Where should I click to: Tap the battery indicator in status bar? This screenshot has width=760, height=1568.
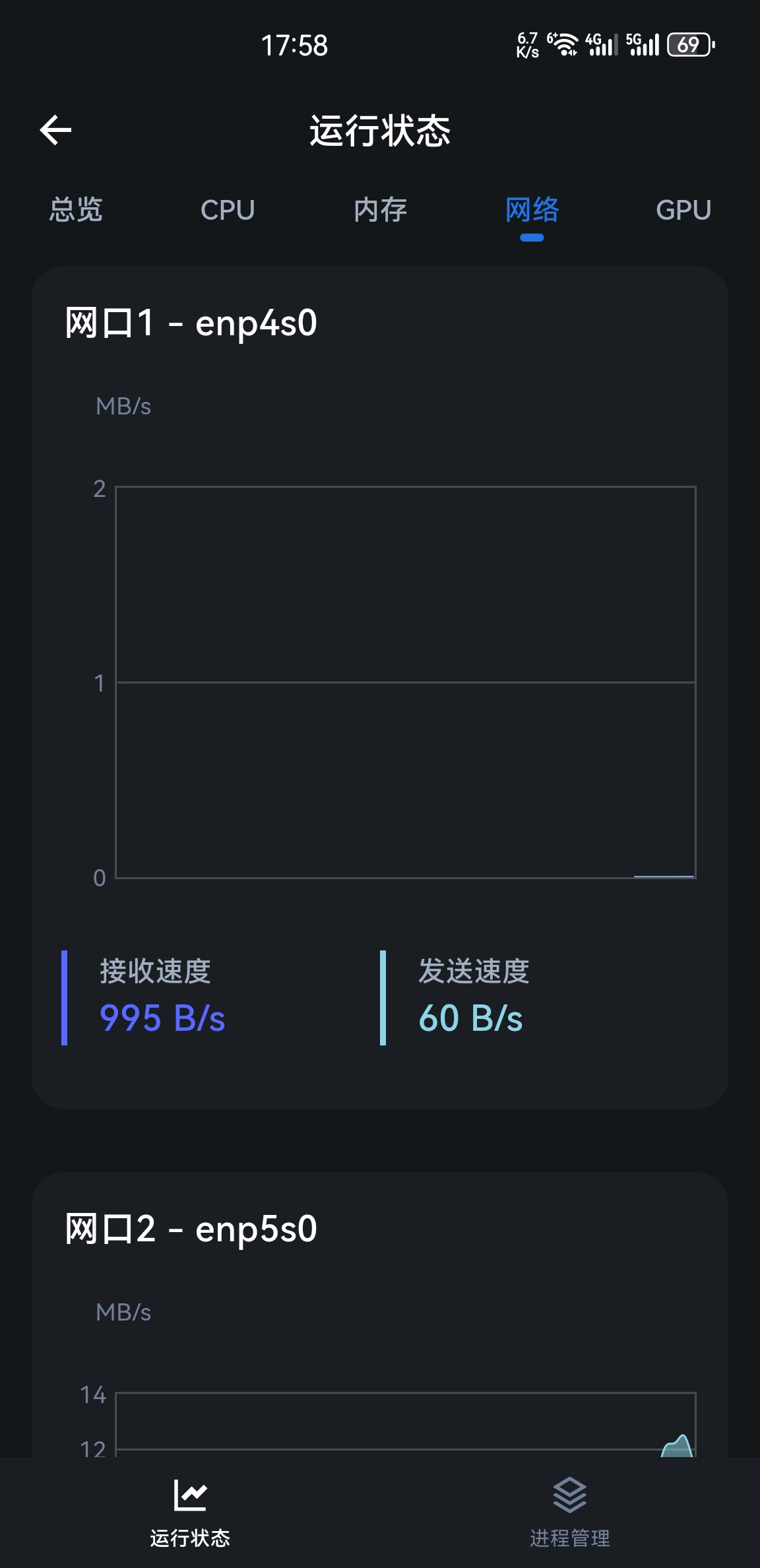click(691, 45)
